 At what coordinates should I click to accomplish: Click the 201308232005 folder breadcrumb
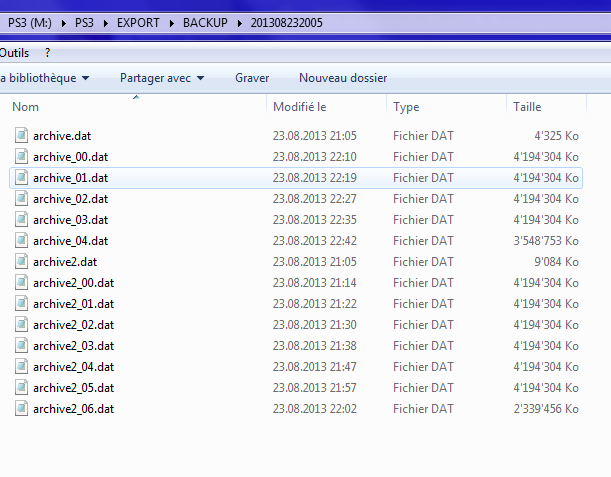tap(286, 23)
